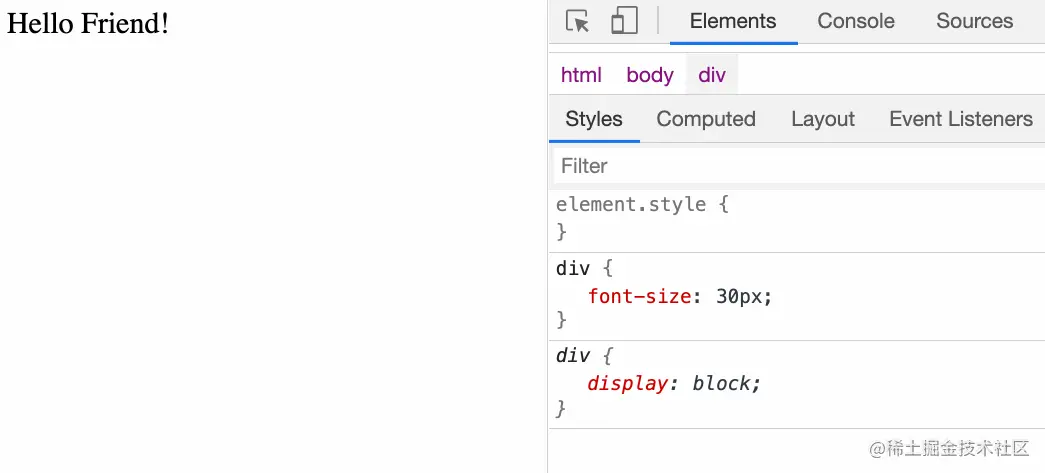Select html in the breadcrumb trail

pyautogui.click(x=581, y=75)
